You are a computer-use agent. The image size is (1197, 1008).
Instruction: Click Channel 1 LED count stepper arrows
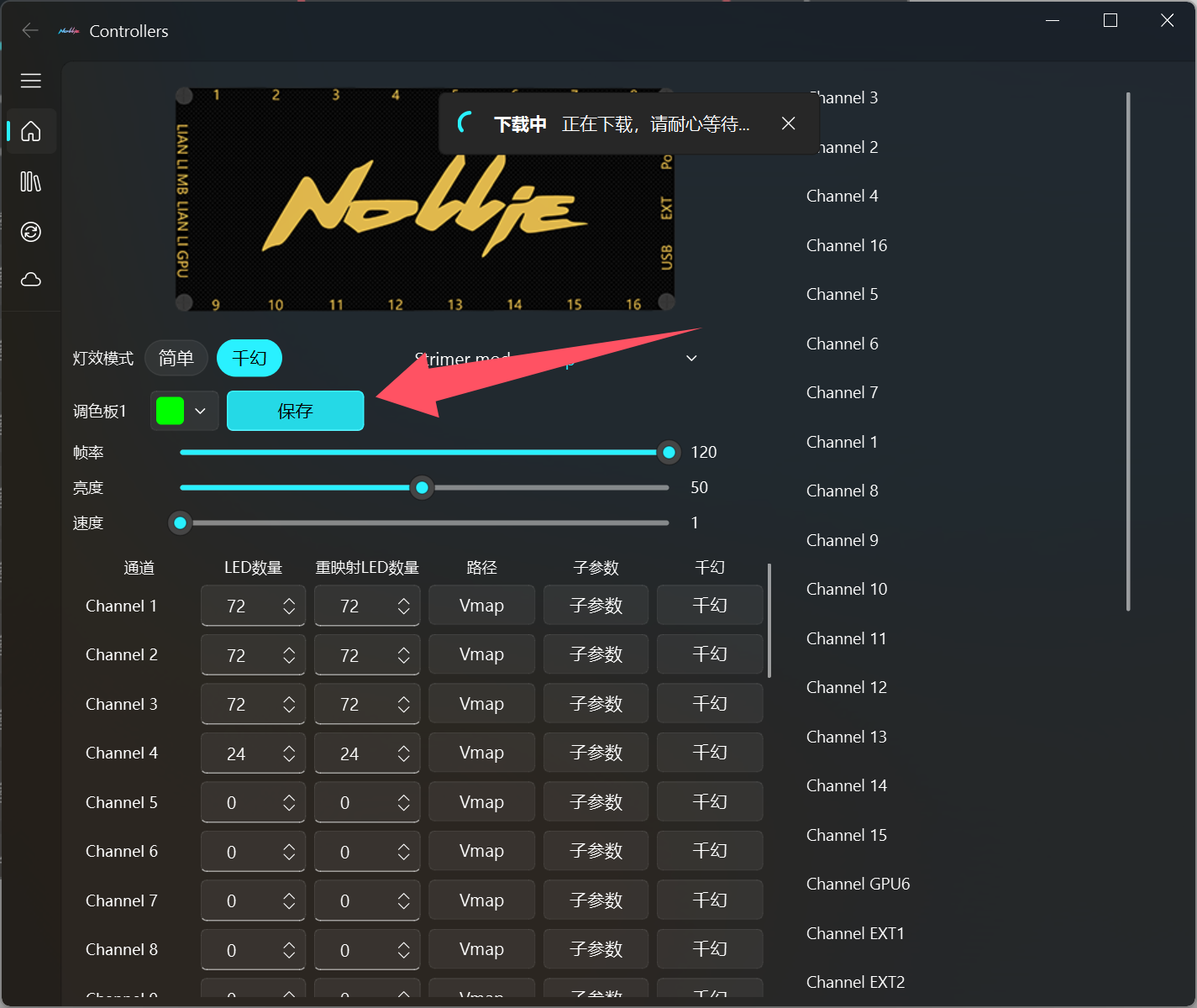(x=289, y=606)
